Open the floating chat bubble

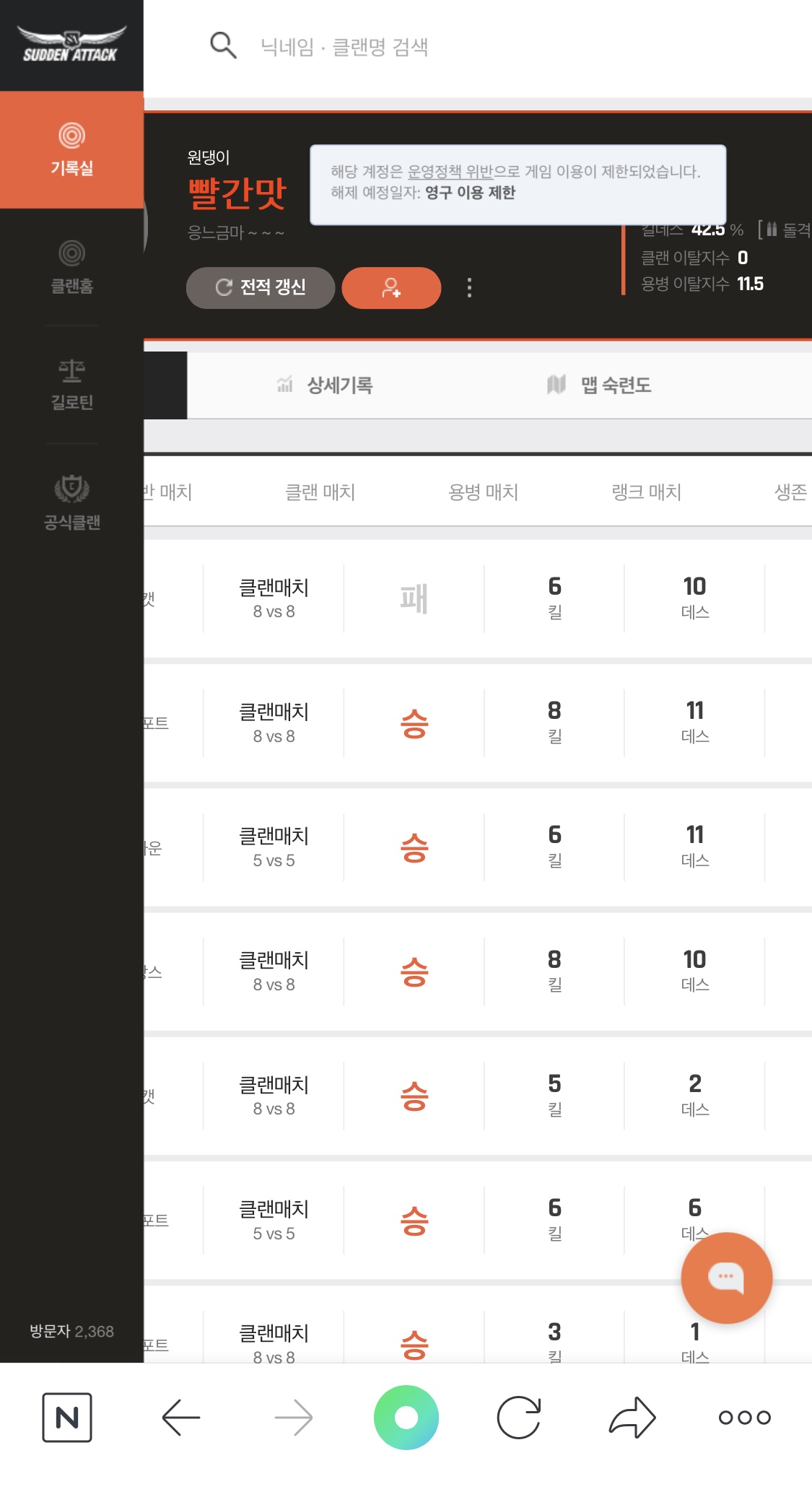pos(726,1277)
